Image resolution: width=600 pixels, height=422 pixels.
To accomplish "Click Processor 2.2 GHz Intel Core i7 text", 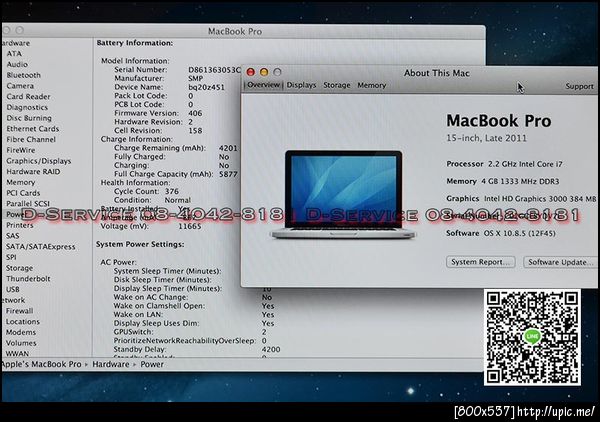I will click(525, 164).
